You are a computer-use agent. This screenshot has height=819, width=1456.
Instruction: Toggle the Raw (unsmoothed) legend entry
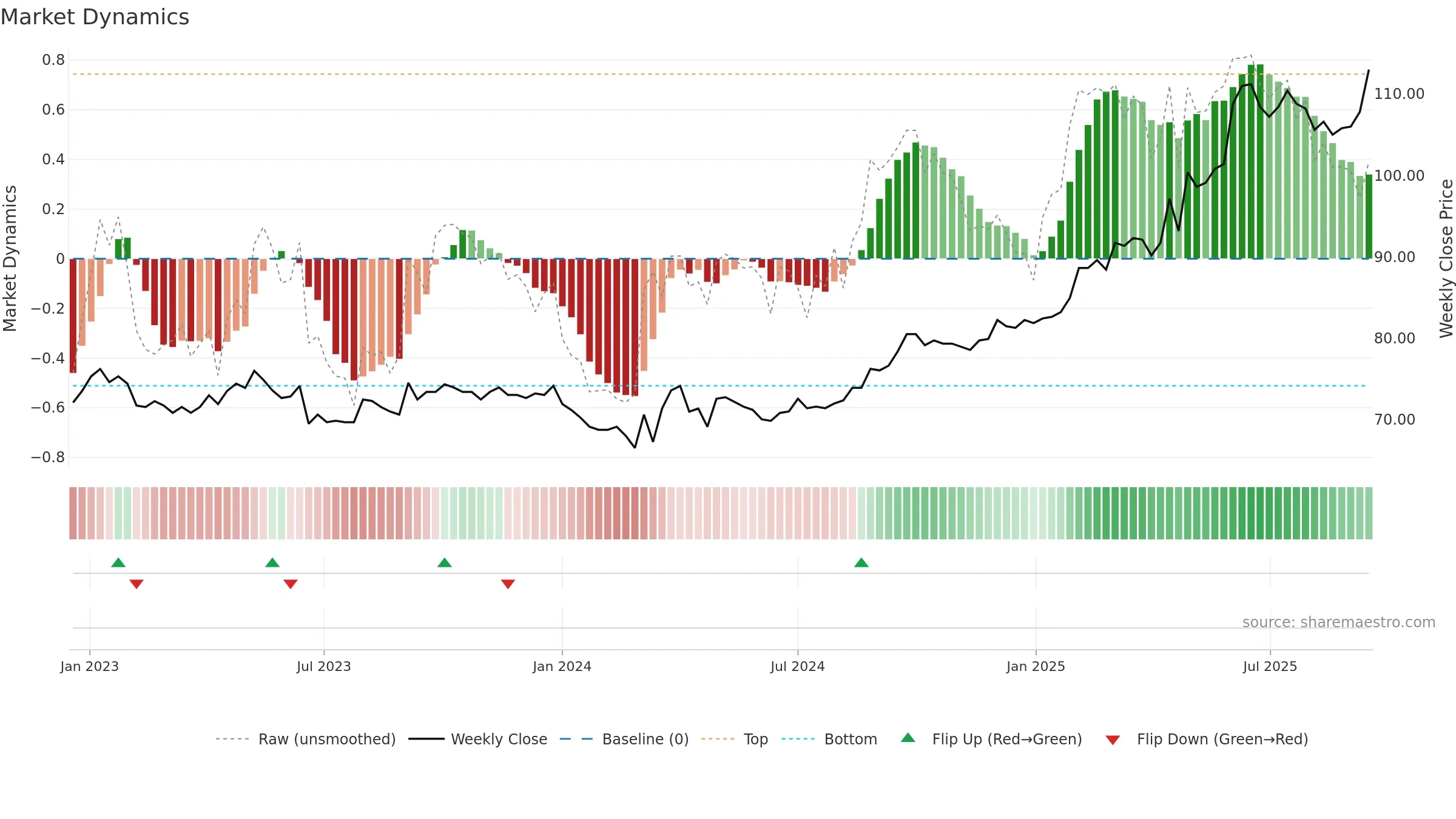click(306, 739)
